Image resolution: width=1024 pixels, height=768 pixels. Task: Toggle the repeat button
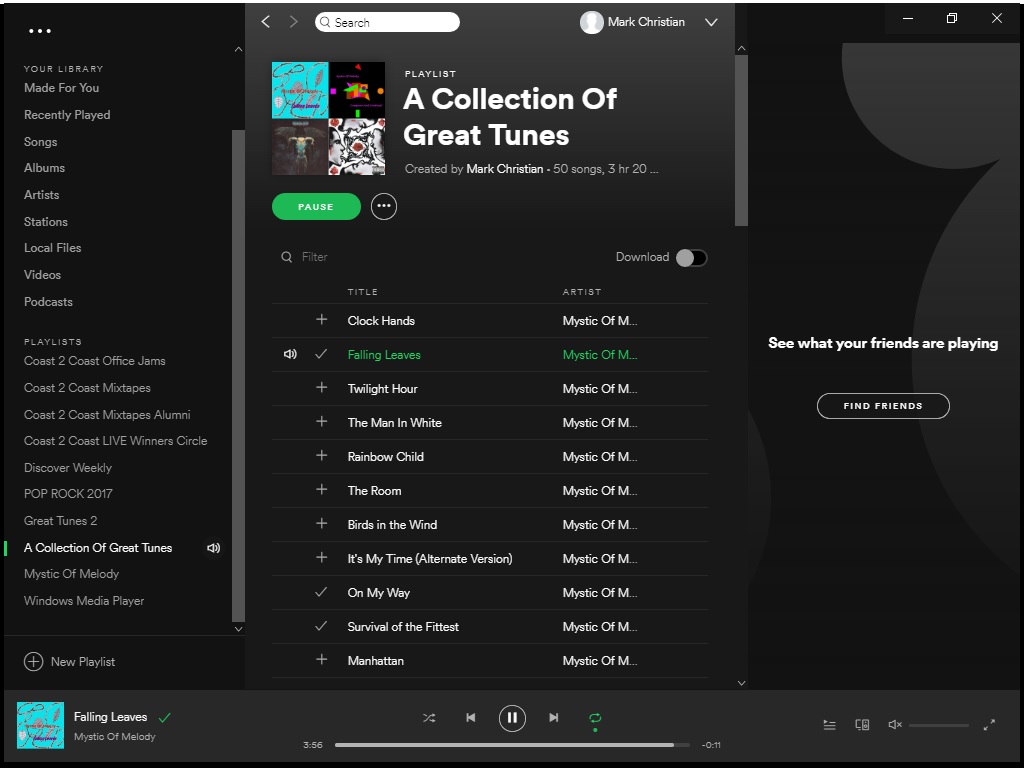click(x=595, y=718)
